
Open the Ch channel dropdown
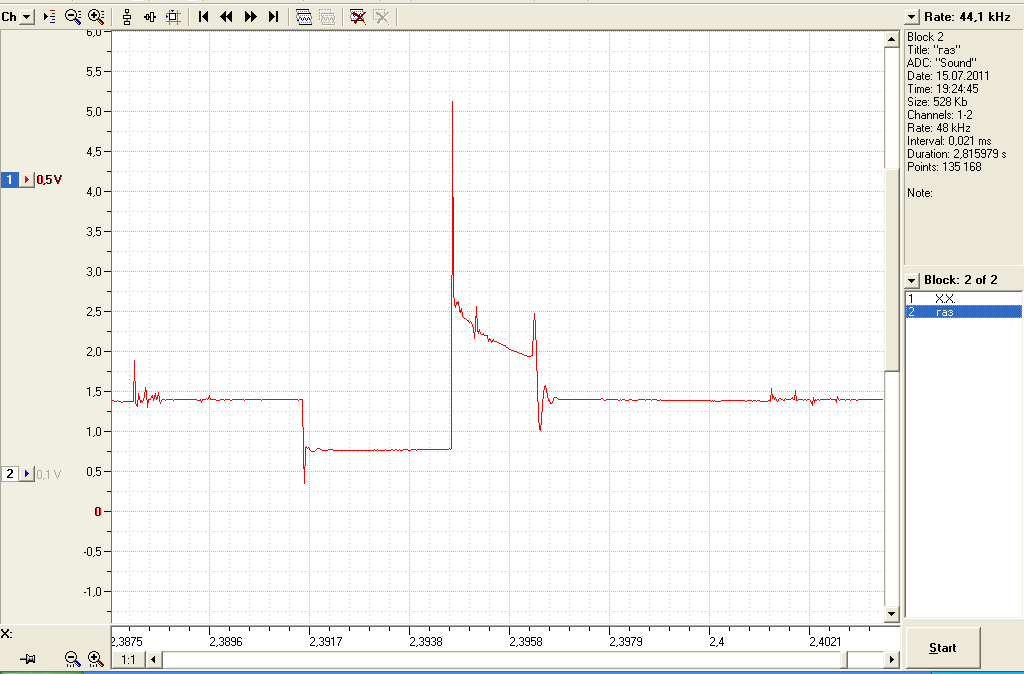(x=27, y=17)
